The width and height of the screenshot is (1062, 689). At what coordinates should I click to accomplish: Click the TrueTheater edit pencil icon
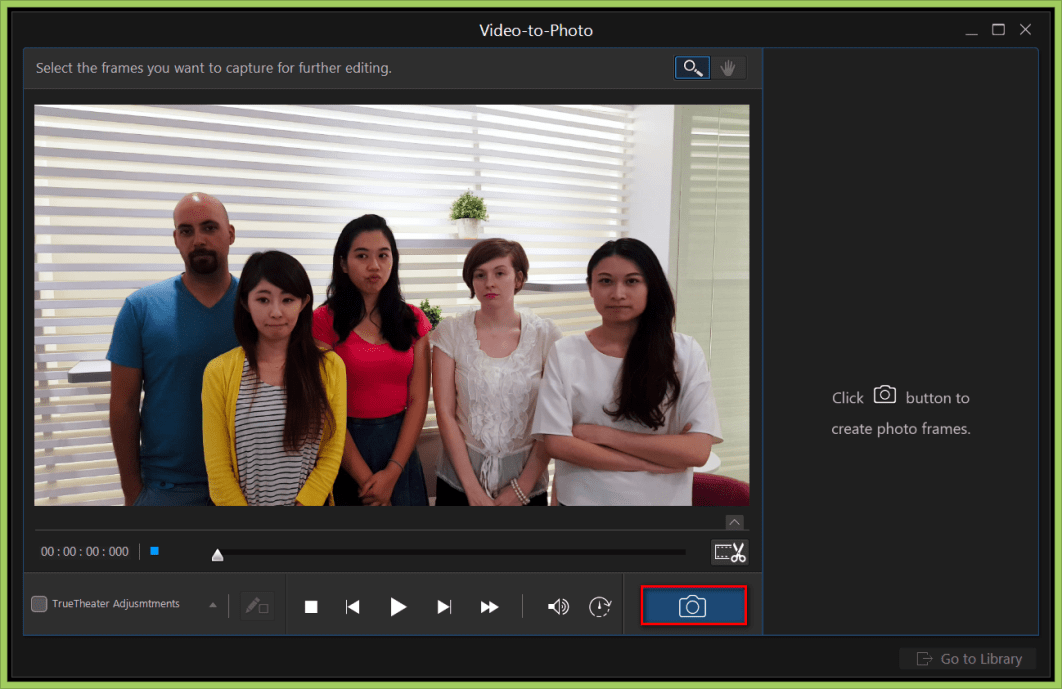click(257, 606)
